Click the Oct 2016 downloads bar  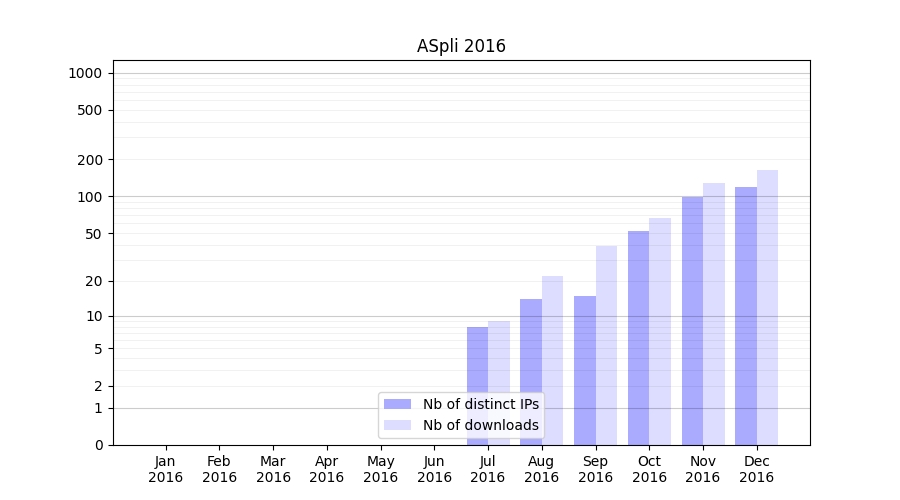660,331
